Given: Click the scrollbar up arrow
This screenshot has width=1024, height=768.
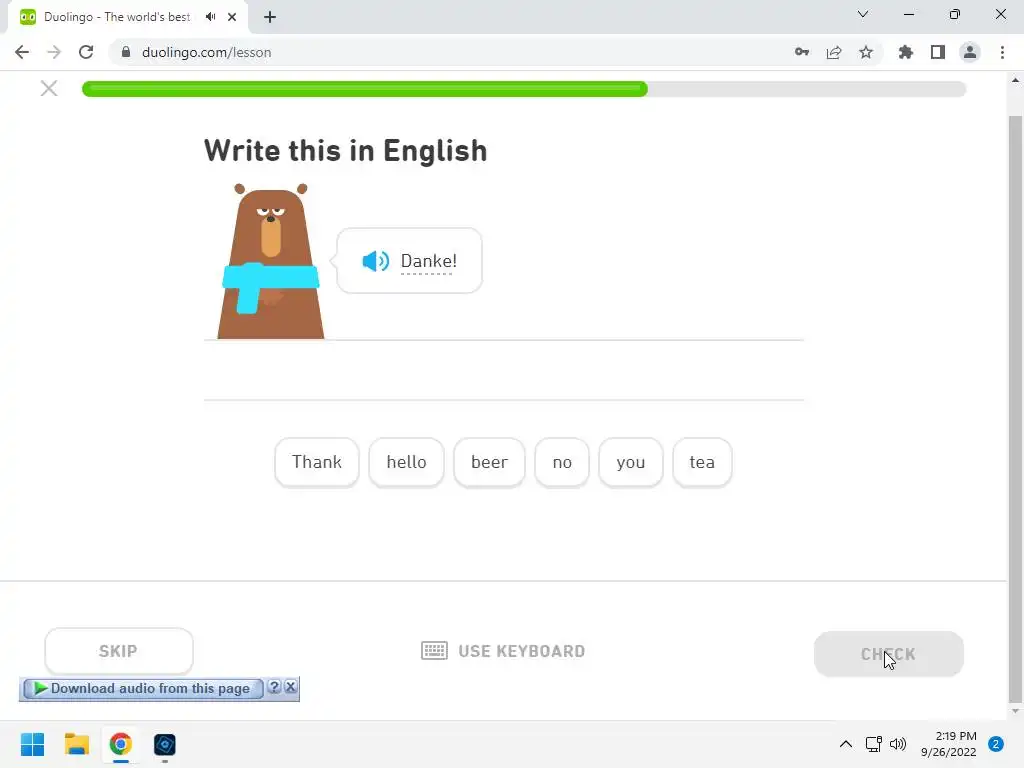Looking at the screenshot, I should coord(1015,80).
